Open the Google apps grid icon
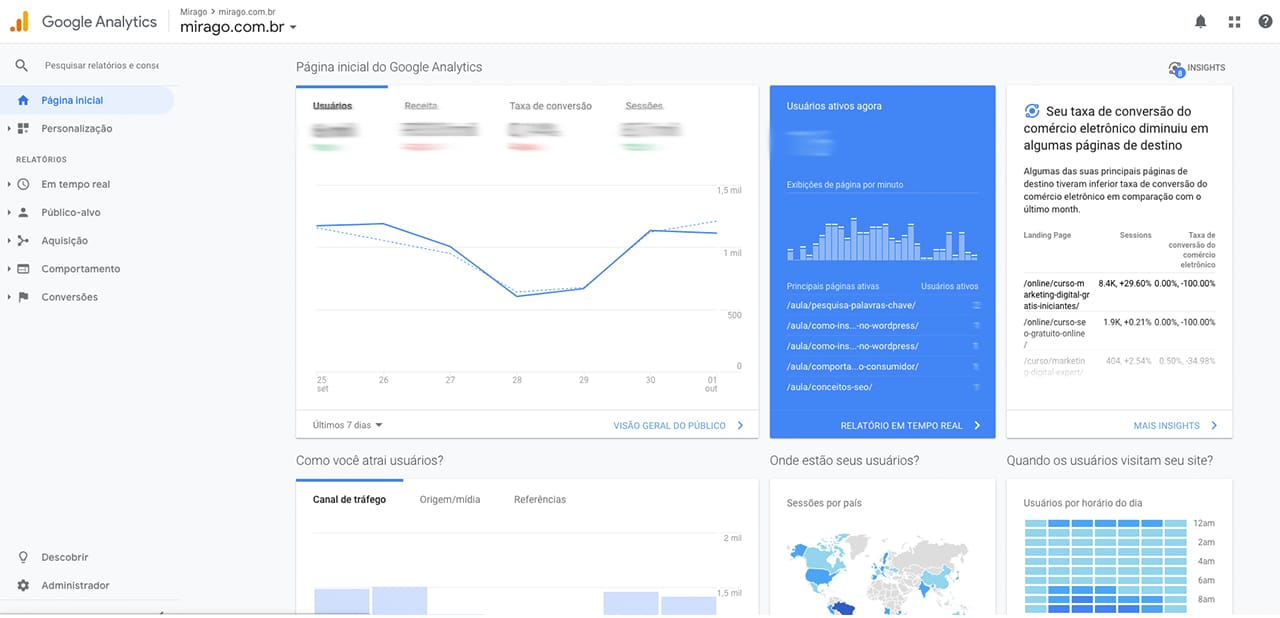The image size is (1280, 618). tap(1234, 22)
